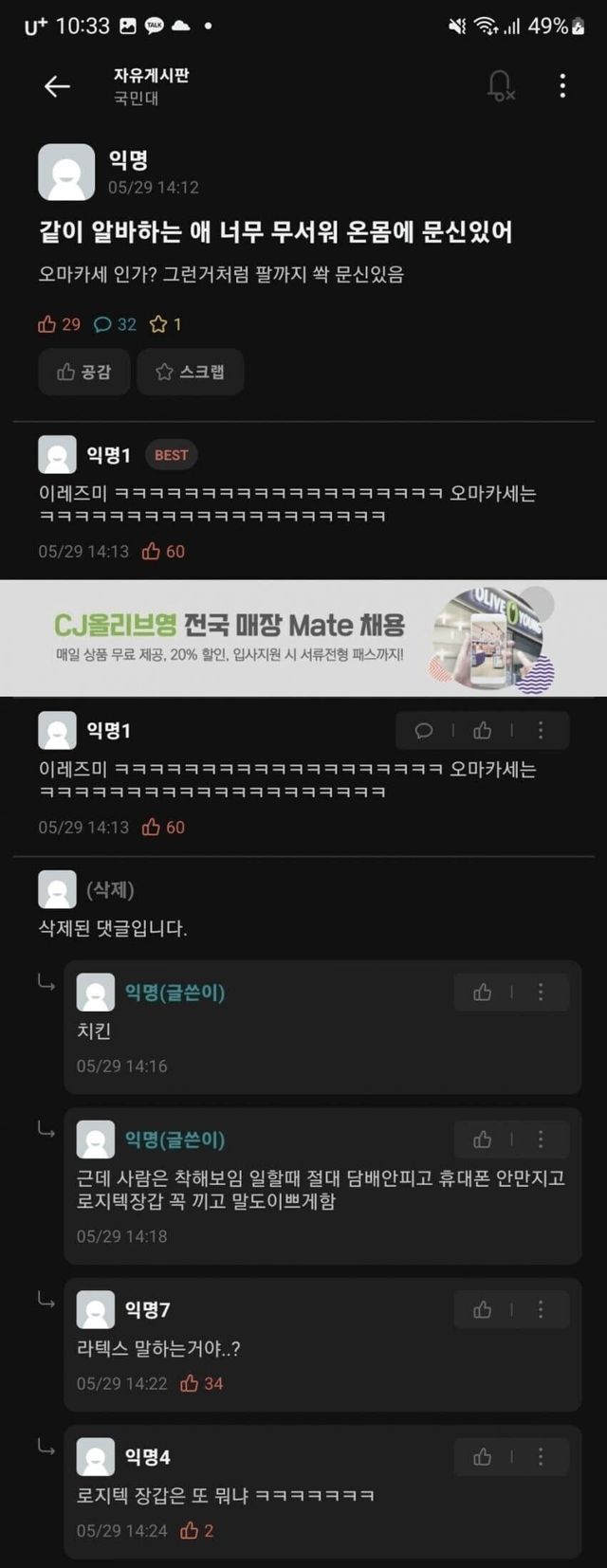Like 익명7's 라텍스 reply
The width and height of the screenshot is (607, 1568).
click(482, 1309)
